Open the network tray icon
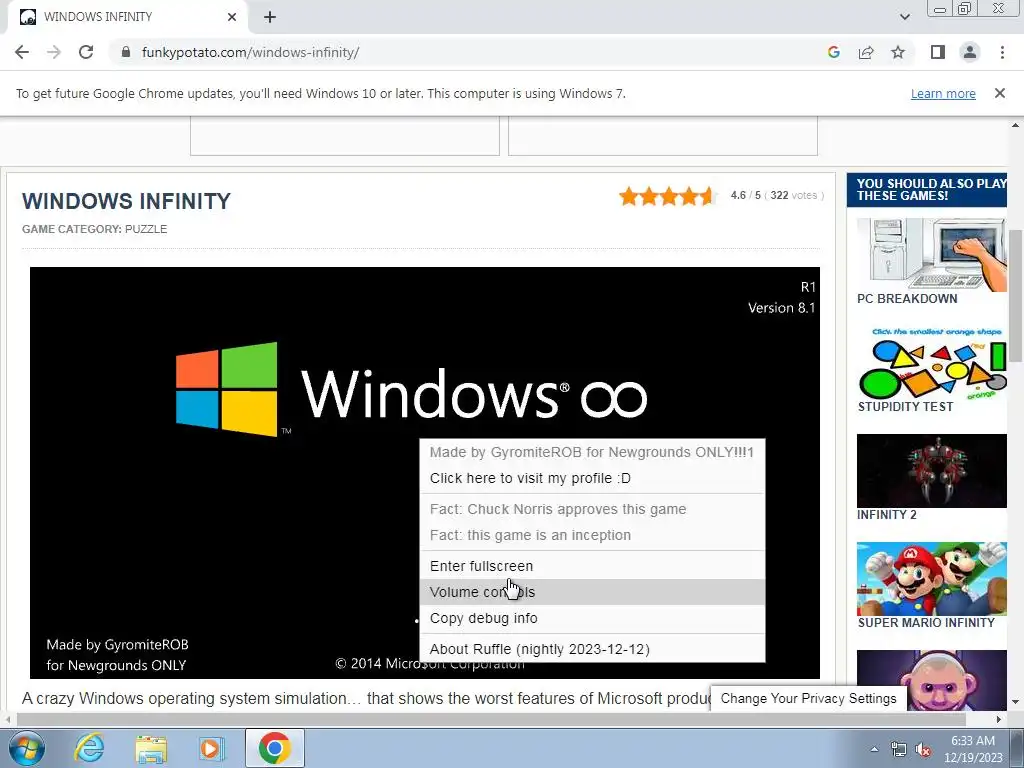Viewport: 1024px width, 768px height. [899, 750]
